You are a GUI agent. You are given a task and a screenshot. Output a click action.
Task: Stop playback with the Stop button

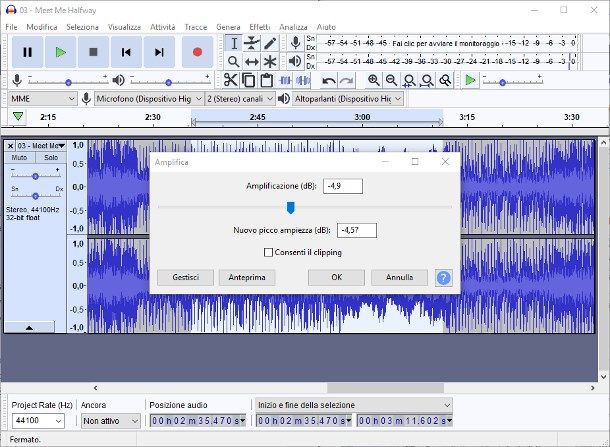[x=93, y=52]
